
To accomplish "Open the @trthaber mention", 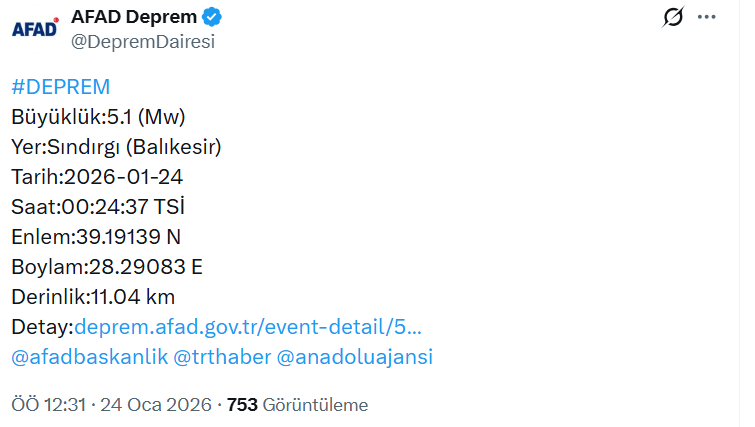I will (219, 357).
